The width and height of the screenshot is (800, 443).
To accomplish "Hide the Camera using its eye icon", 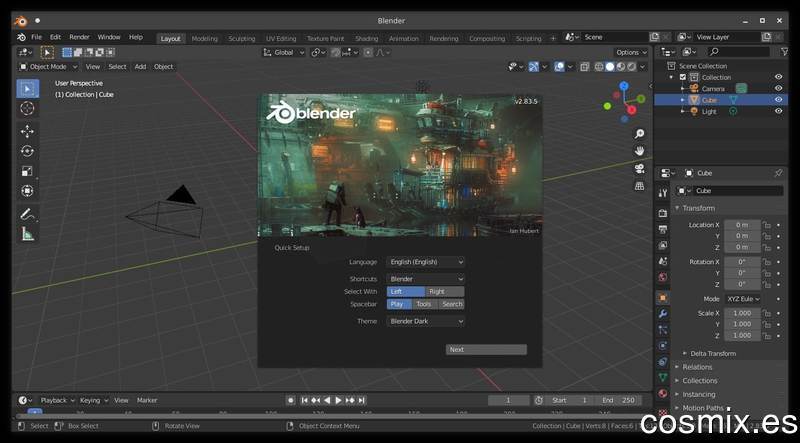I will coord(778,88).
